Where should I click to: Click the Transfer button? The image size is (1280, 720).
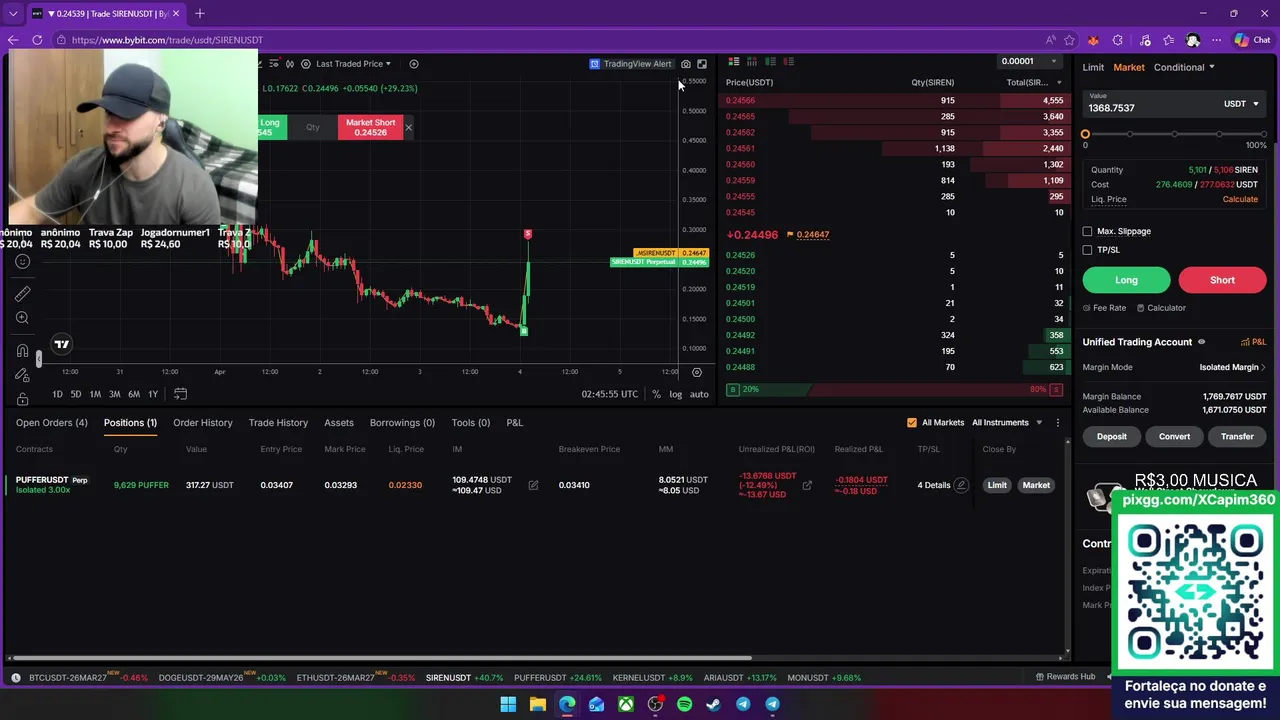[x=1237, y=436]
